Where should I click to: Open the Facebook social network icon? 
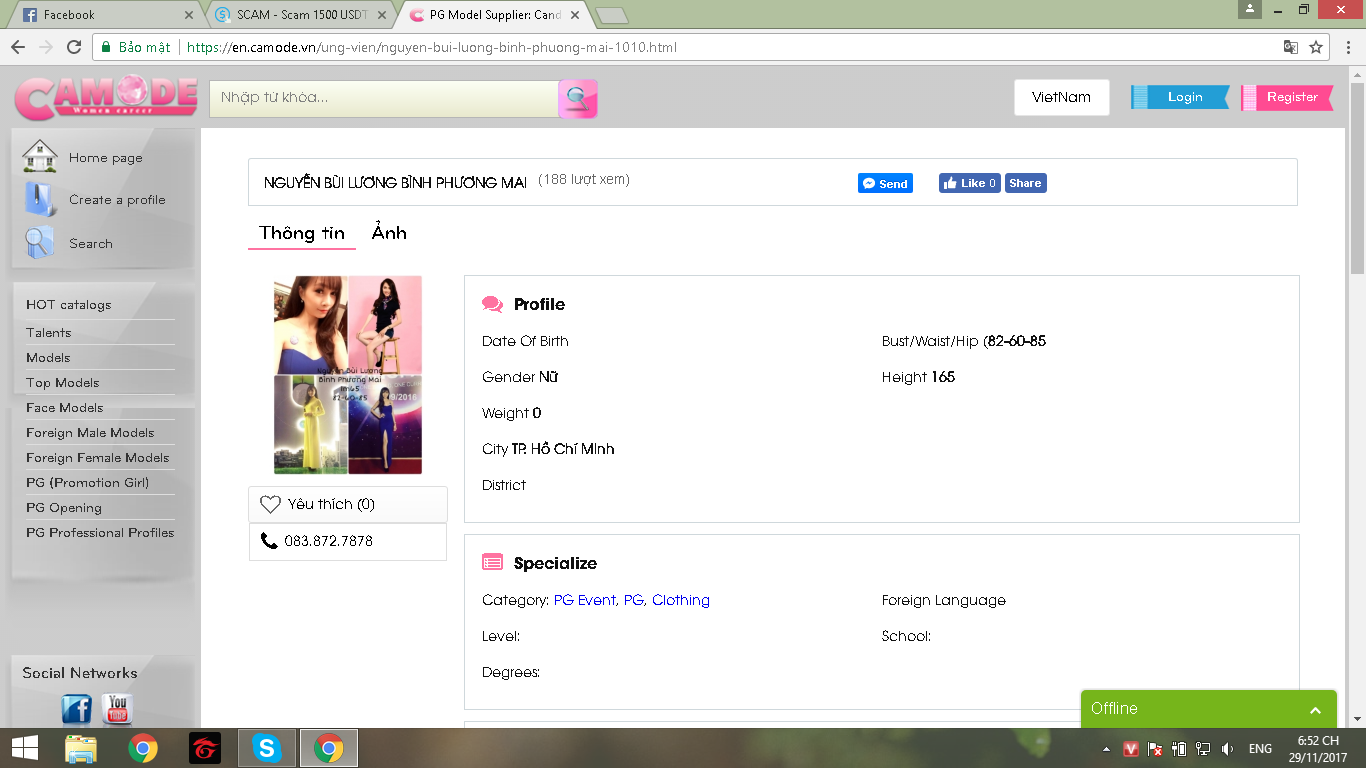[77, 710]
